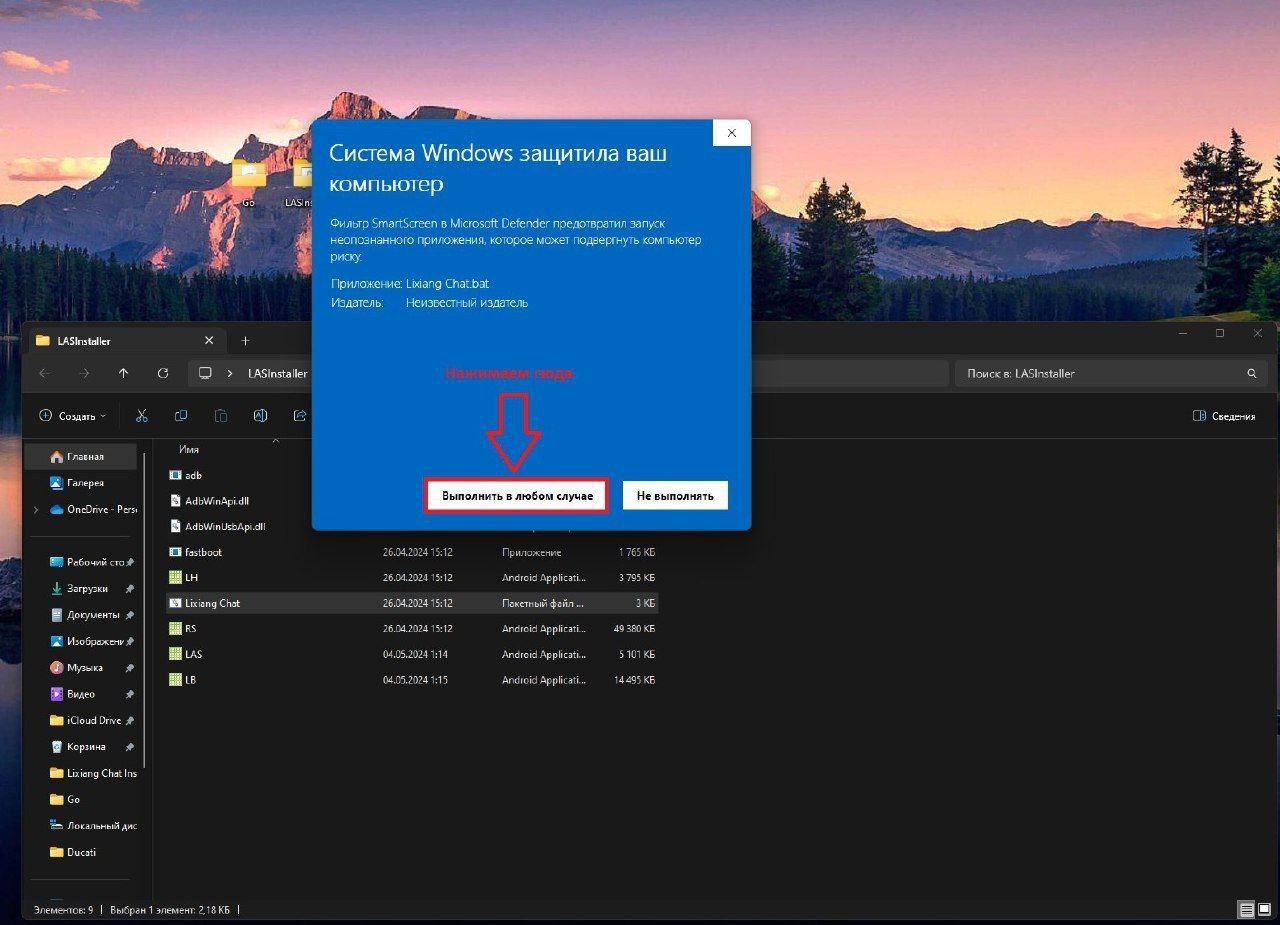The width and height of the screenshot is (1280, 925).
Task: Select the Lixiang Chat batch file
Action: pos(411,603)
